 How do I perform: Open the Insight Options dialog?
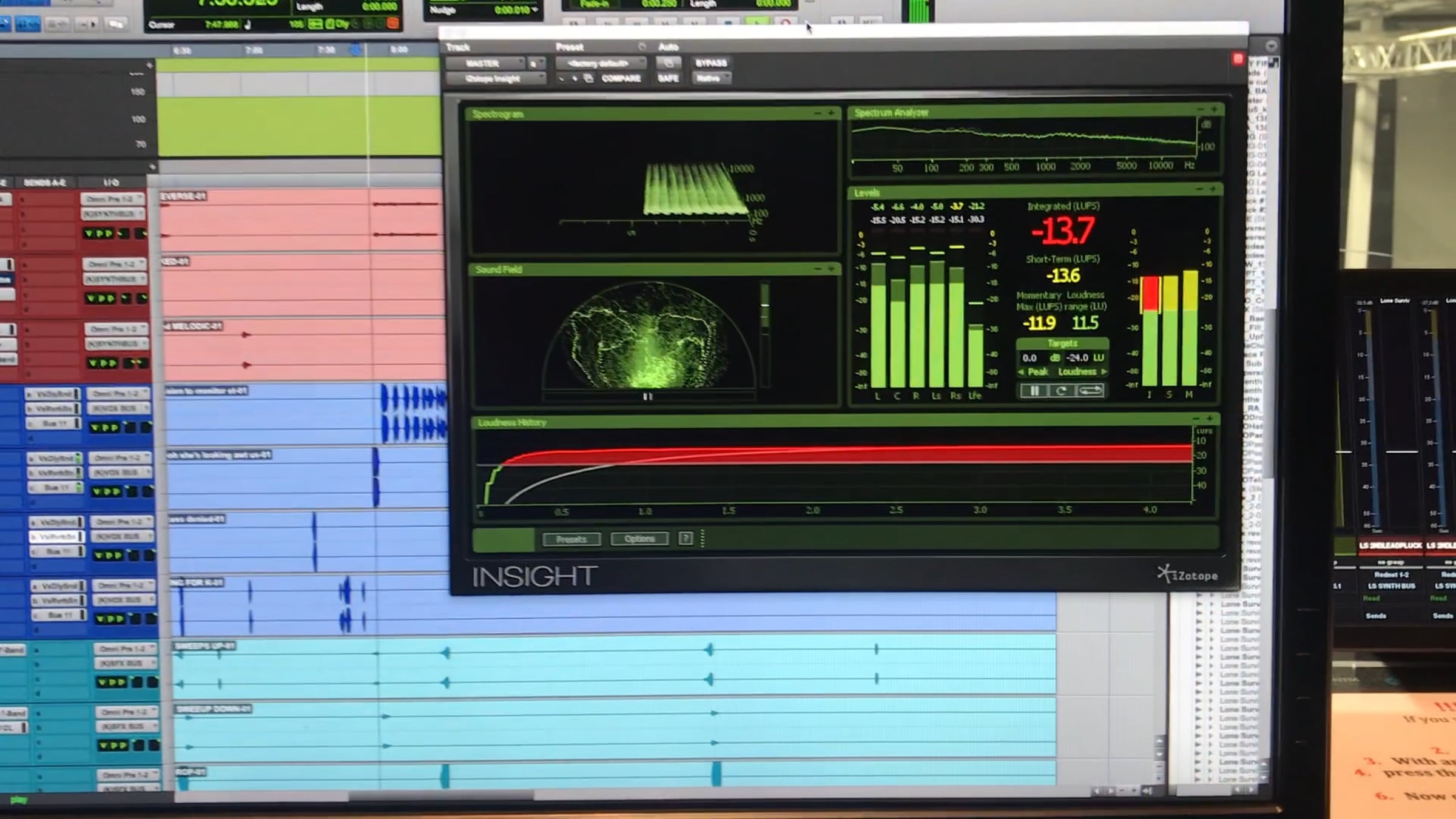pyautogui.click(x=639, y=539)
